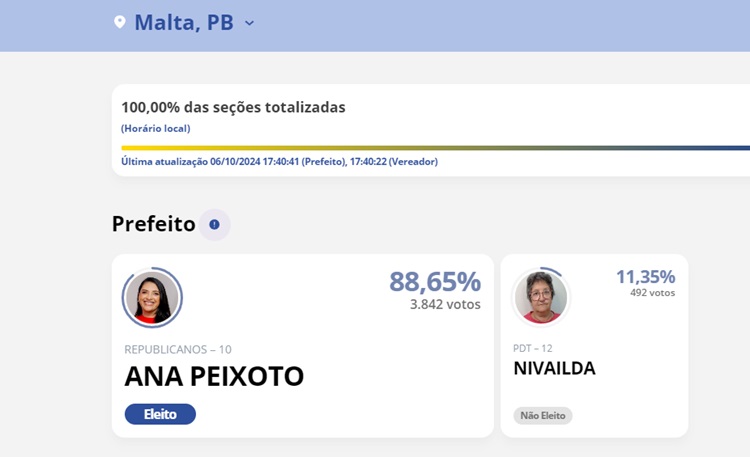Click the Não Eleito badge
The width and height of the screenshot is (750, 457).
pyautogui.click(x=543, y=415)
